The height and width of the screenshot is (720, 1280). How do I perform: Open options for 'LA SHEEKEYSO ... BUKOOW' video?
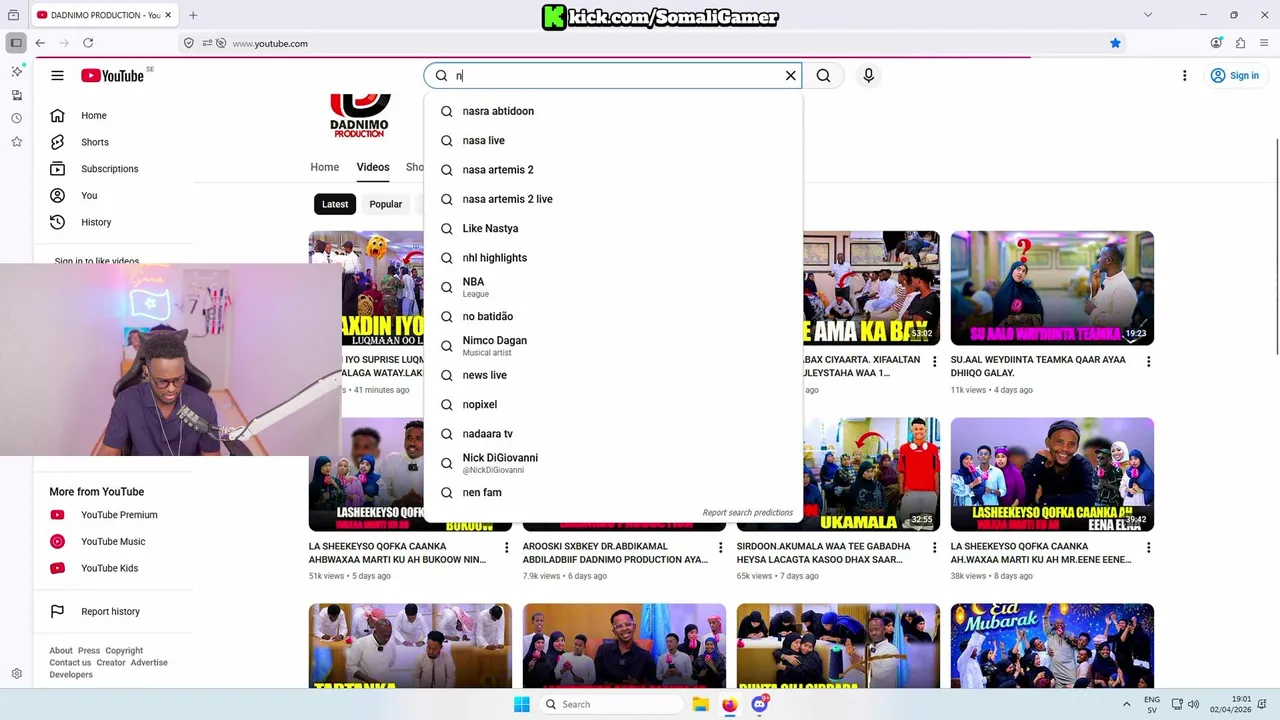pyautogui.click(x=506, y=548)
